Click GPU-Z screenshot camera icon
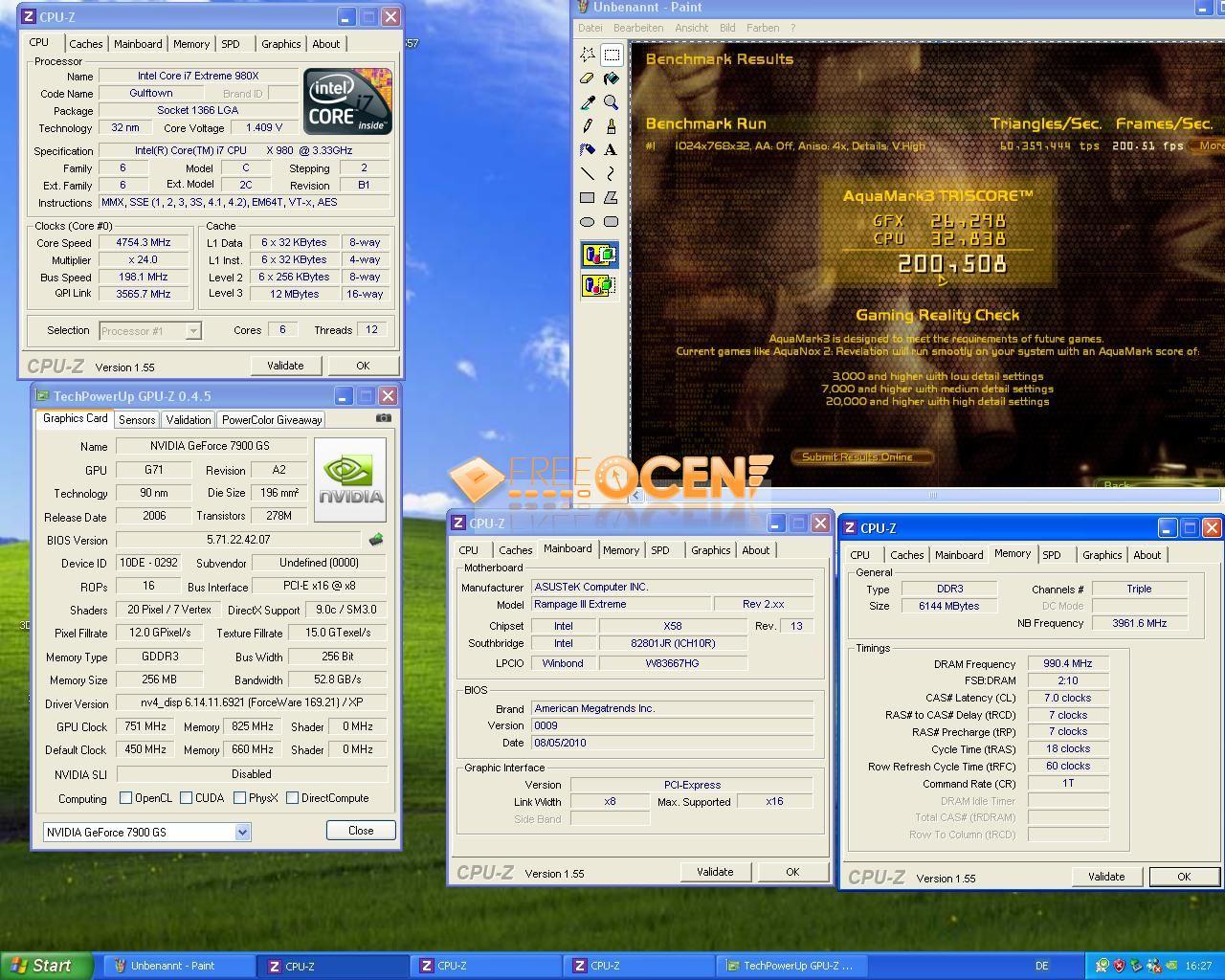Screen dimensions: 1225x980 point(384,418)
